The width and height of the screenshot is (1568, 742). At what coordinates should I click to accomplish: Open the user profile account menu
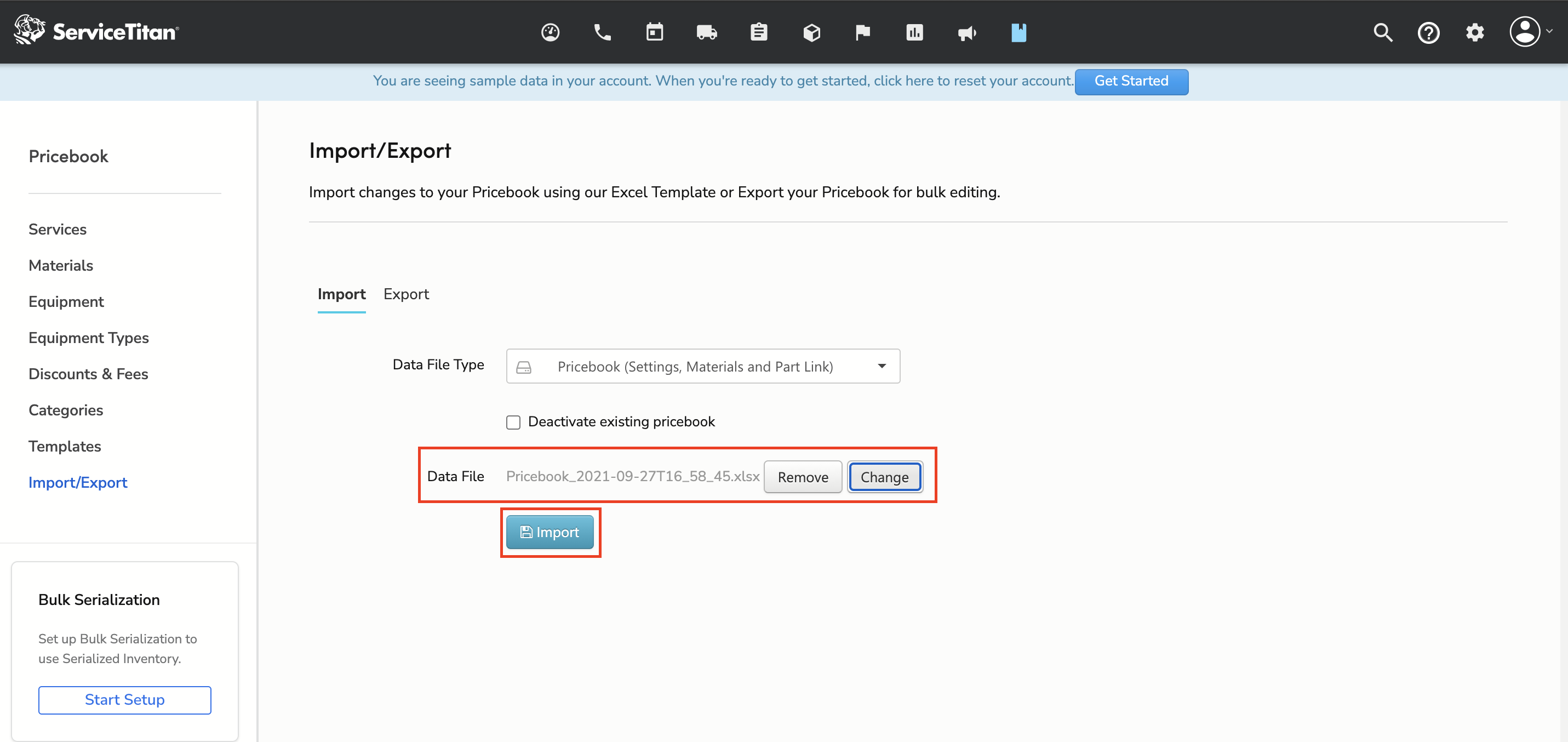click(x=1529, y=32)
